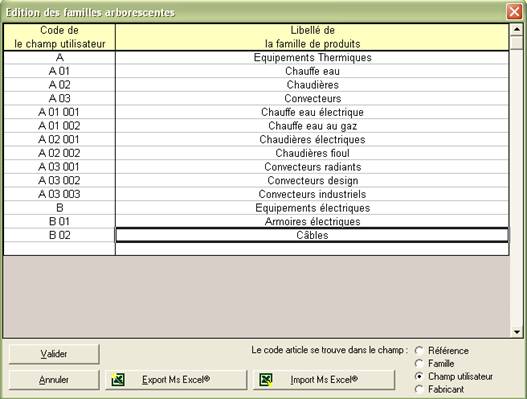Viewport: 527px width, 399px height.
Task: Click the empty code cell below B 02
Action: point(59,249)
